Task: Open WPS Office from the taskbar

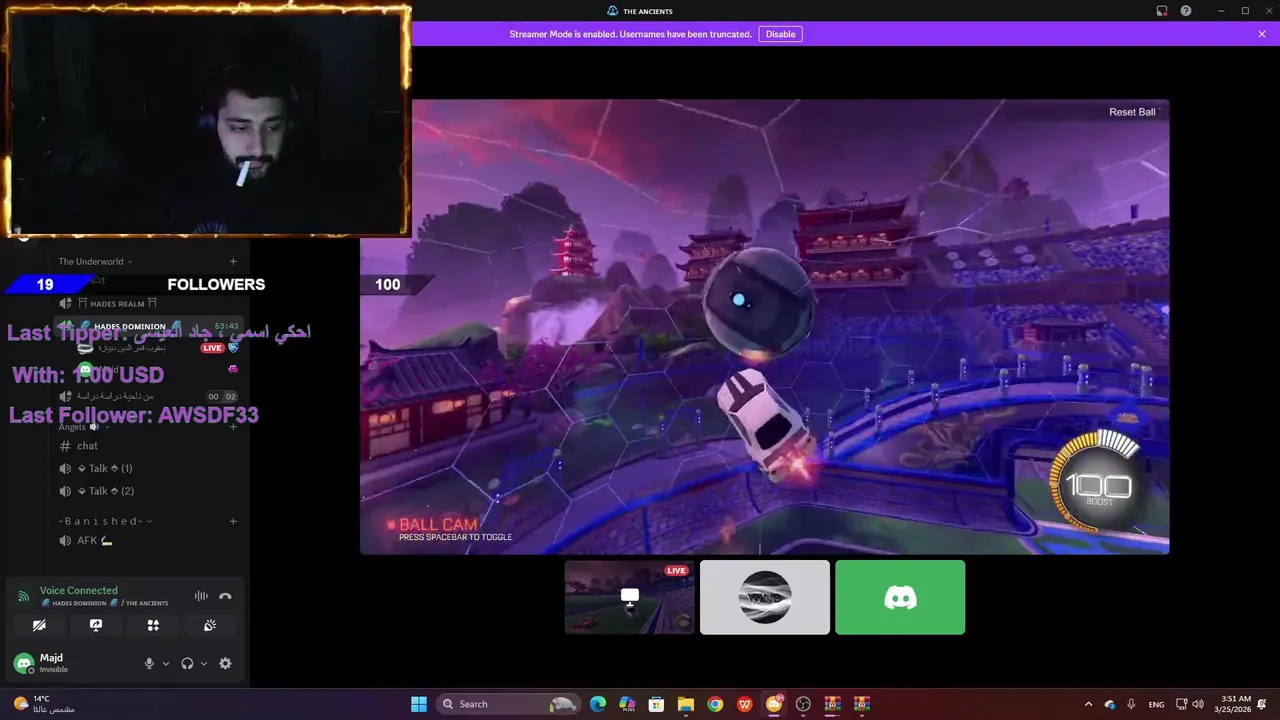Action: pyautogui.click(x=744, y=704)
